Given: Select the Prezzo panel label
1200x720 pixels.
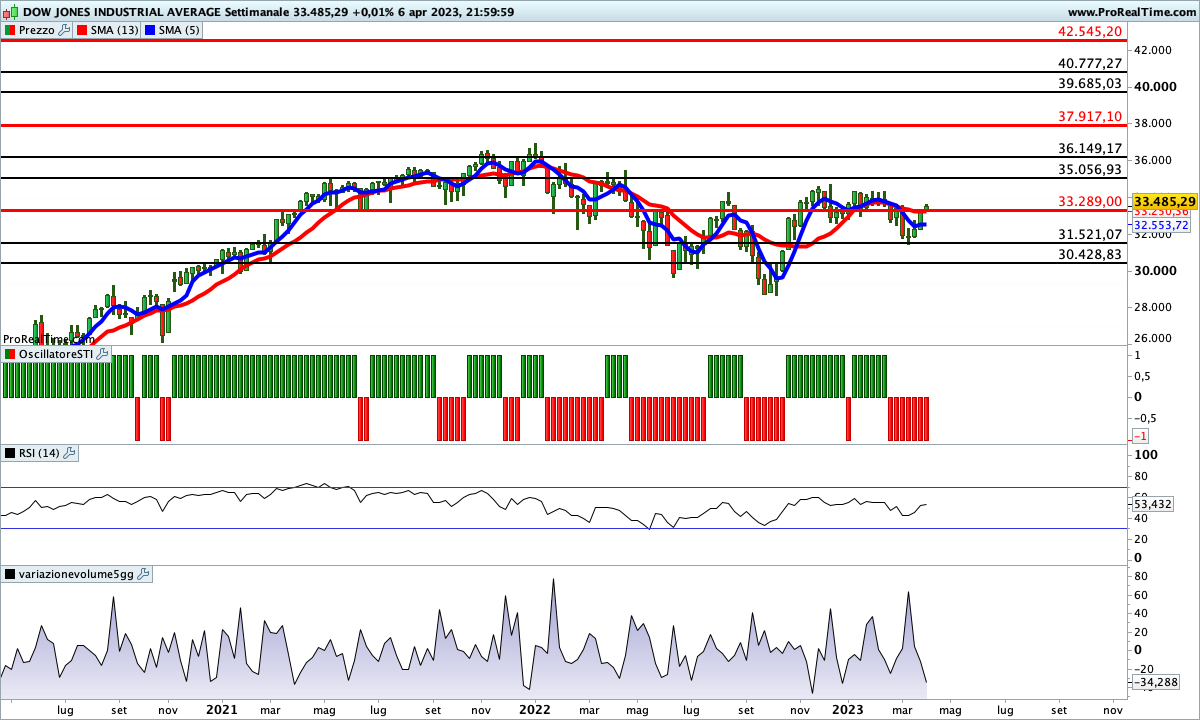Looking at the screenshot, I should (x=37, y=30).
